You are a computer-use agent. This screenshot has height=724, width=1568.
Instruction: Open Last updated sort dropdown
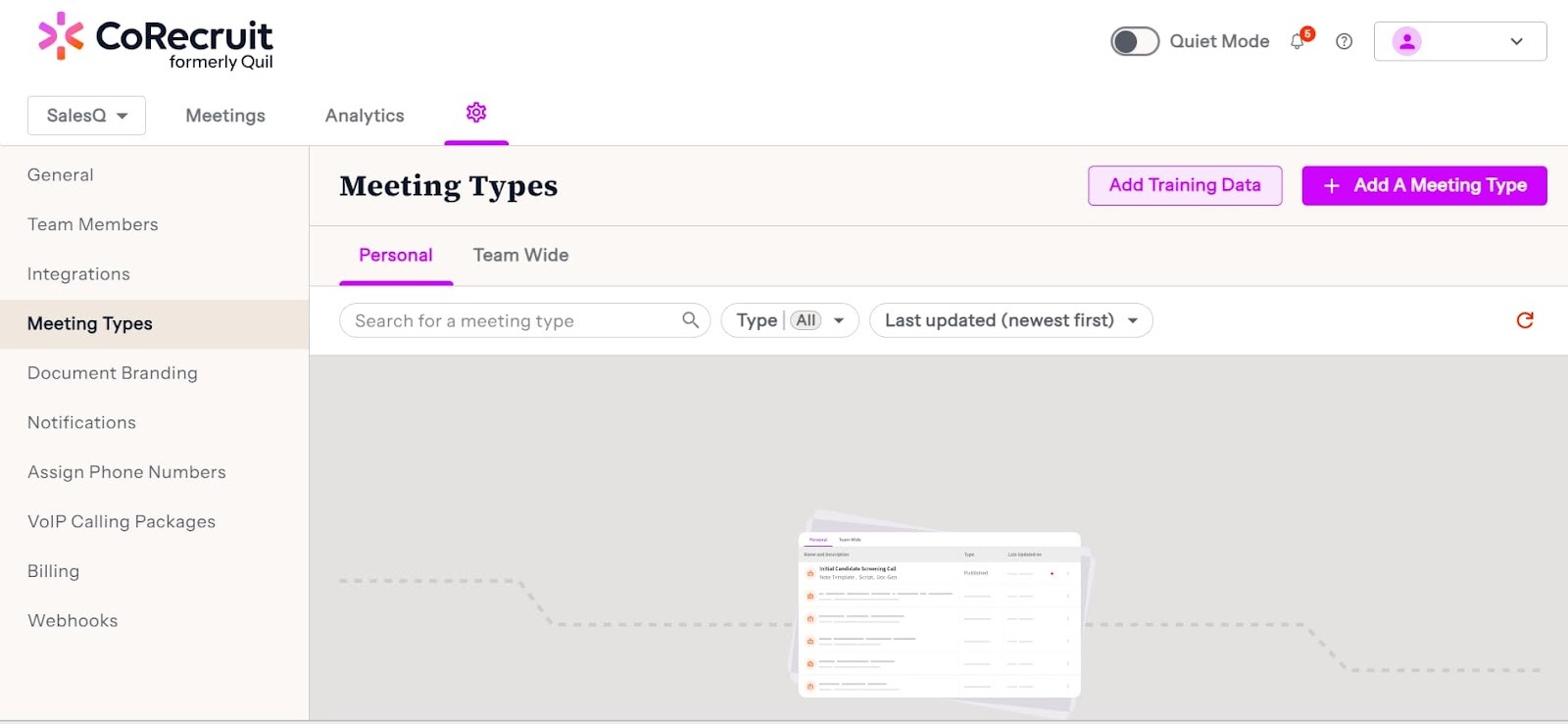(1011, 320)
